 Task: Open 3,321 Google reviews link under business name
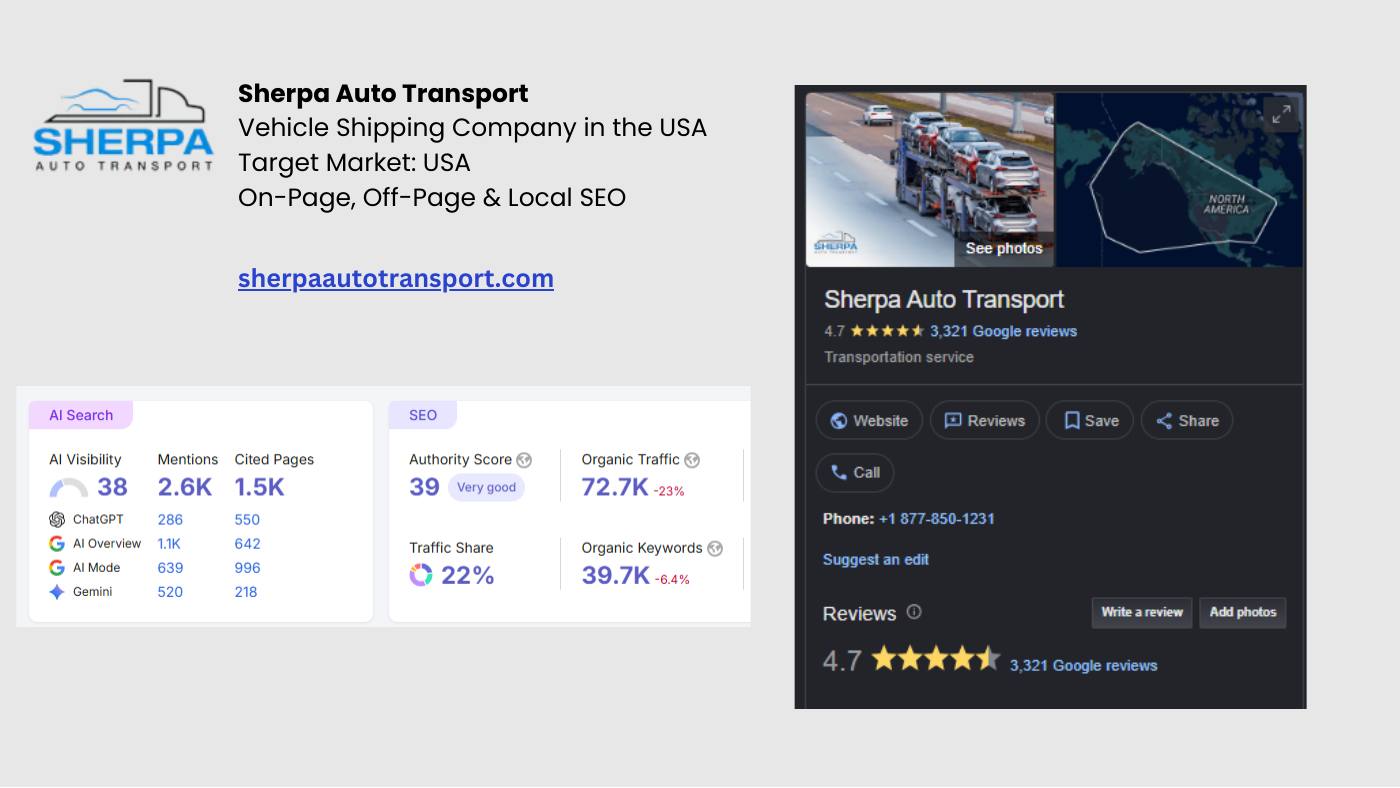1003,331
